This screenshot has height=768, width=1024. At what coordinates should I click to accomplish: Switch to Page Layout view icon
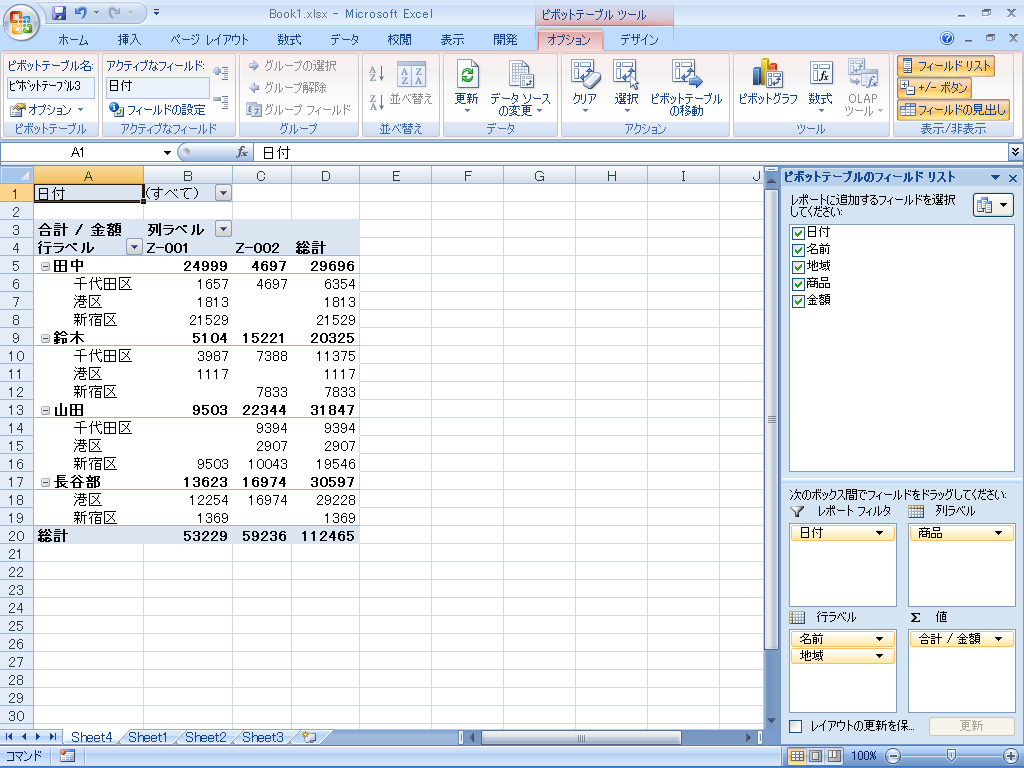[x=816, y=756]
